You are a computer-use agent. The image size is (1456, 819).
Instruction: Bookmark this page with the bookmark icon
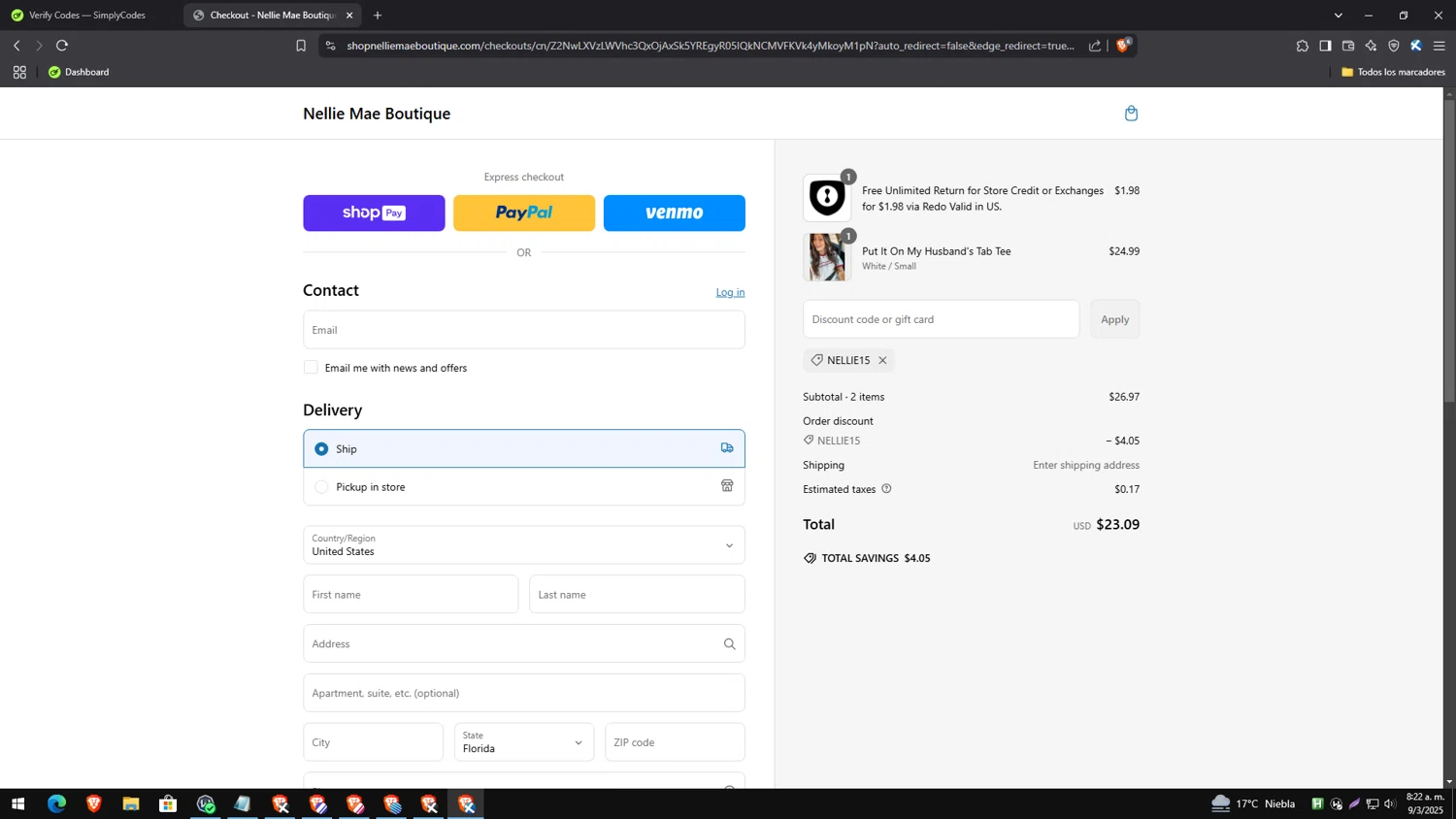point(301,46)
